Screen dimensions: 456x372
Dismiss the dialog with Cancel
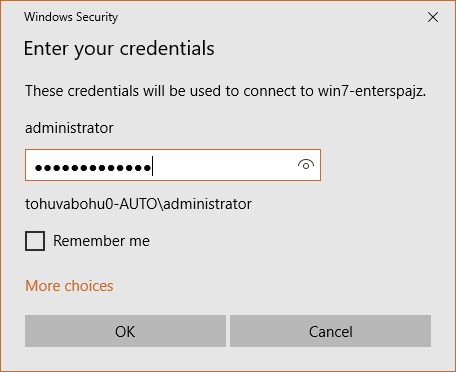[x=330, y=331]
